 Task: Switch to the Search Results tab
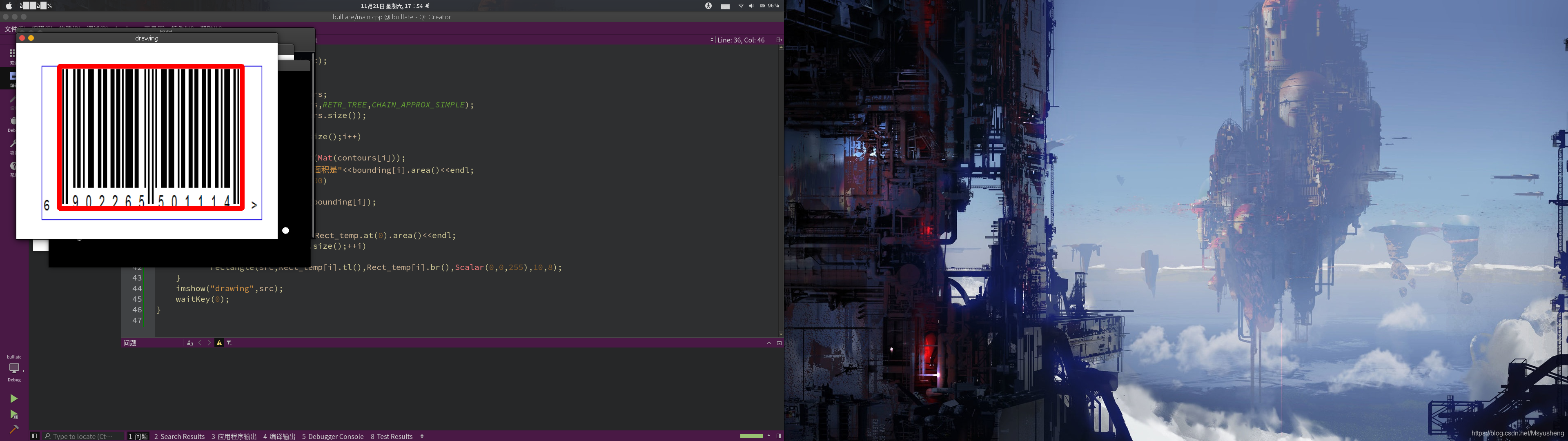click(x=179, y=436)
